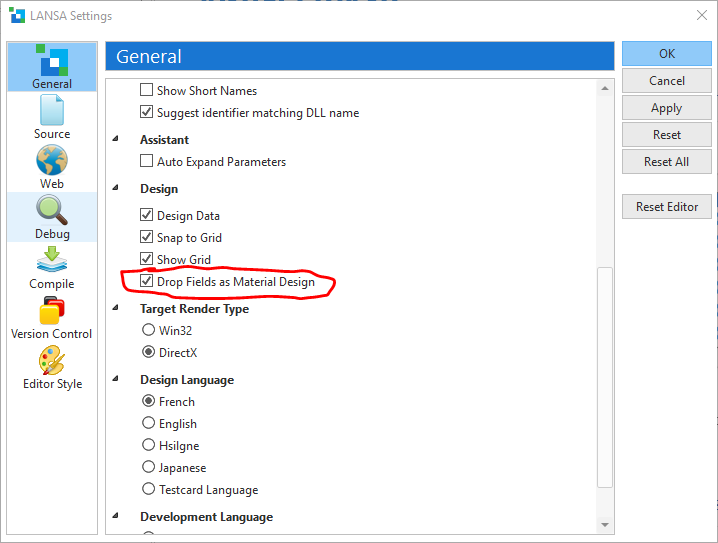Viewport: 718px width, 543px height.
Task: Toggle the Snap to Grid checkbox
Action: (147, 238)
